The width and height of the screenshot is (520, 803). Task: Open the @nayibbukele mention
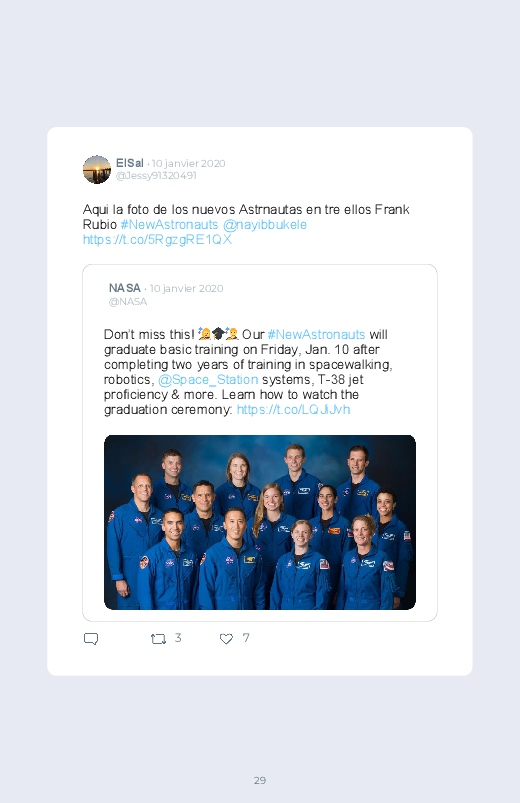(264, 224)
